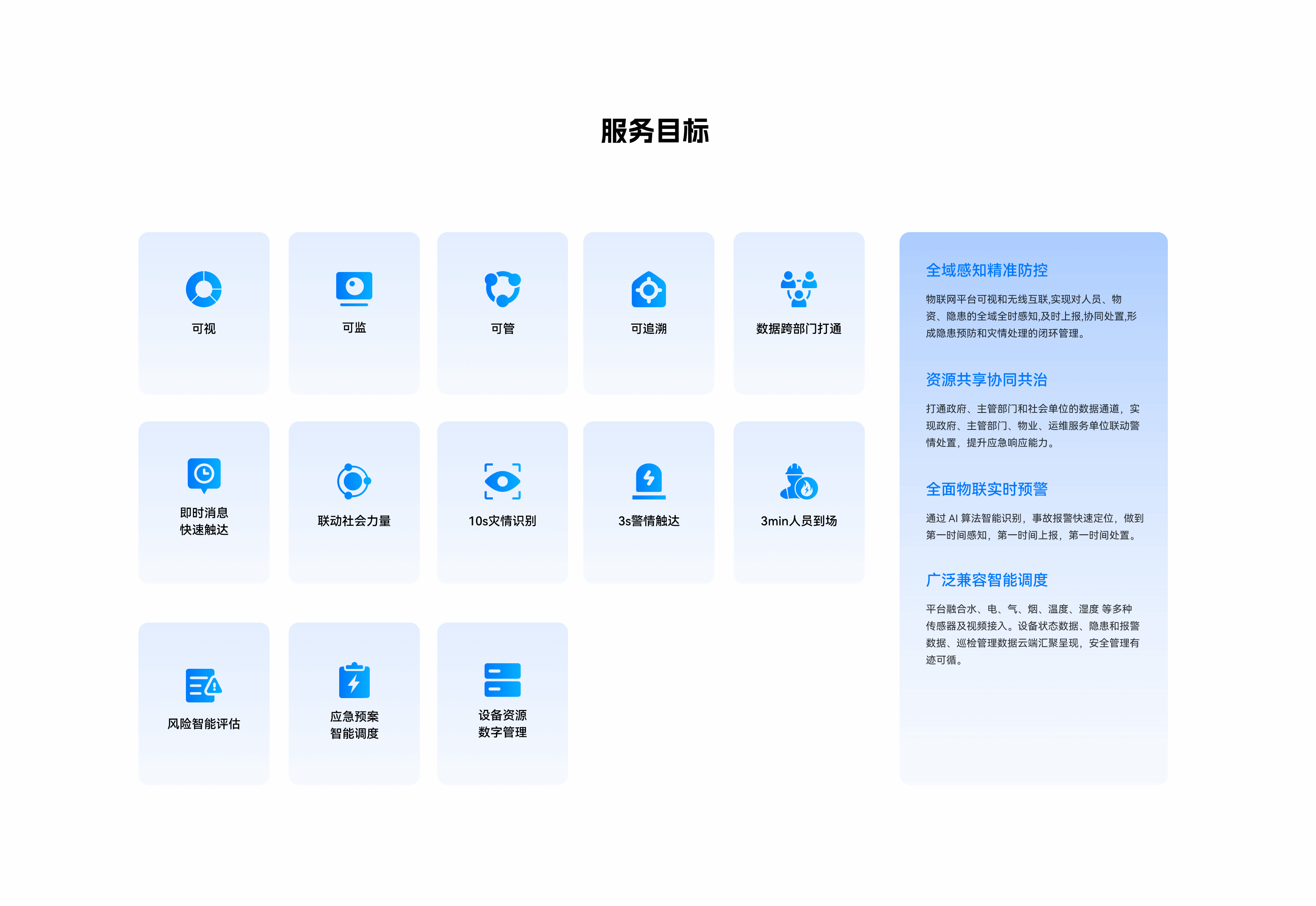Viewport: 1316px width, 906px height.
Task: Click the clock message icon for 即时消息
Action: (x=204, y=476)
